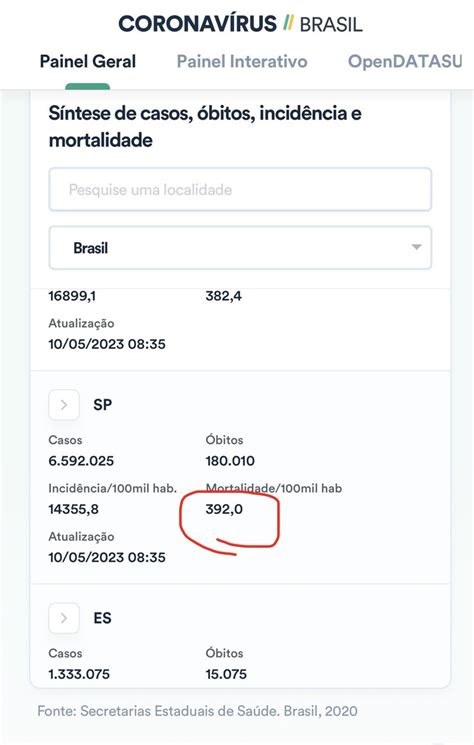The height and width of the screenshot is (745, 474).
Task: Open the Brasil region dropdown arrow
Action: point(416,247)
